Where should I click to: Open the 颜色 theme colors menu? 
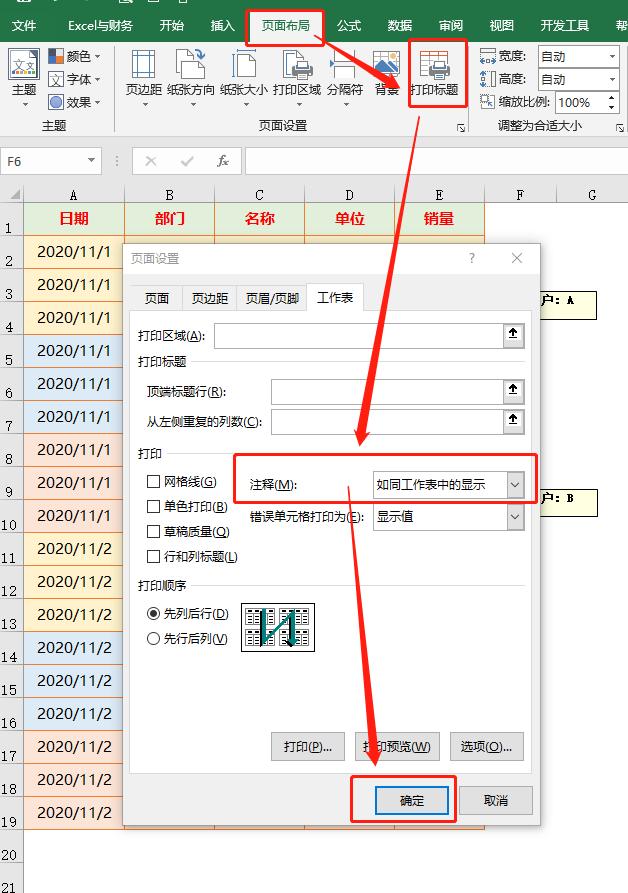(x=75, y=56)
